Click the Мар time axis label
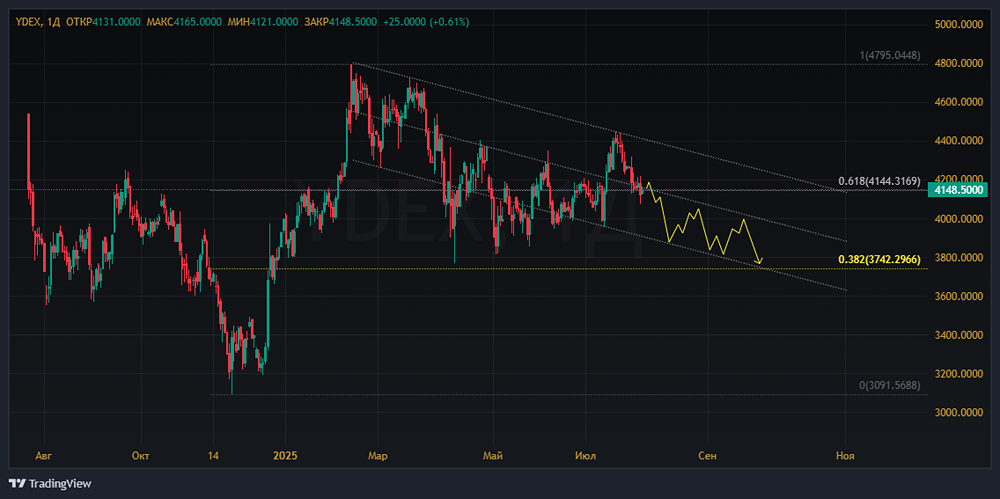1000x499 pixels. click(378, 456)
